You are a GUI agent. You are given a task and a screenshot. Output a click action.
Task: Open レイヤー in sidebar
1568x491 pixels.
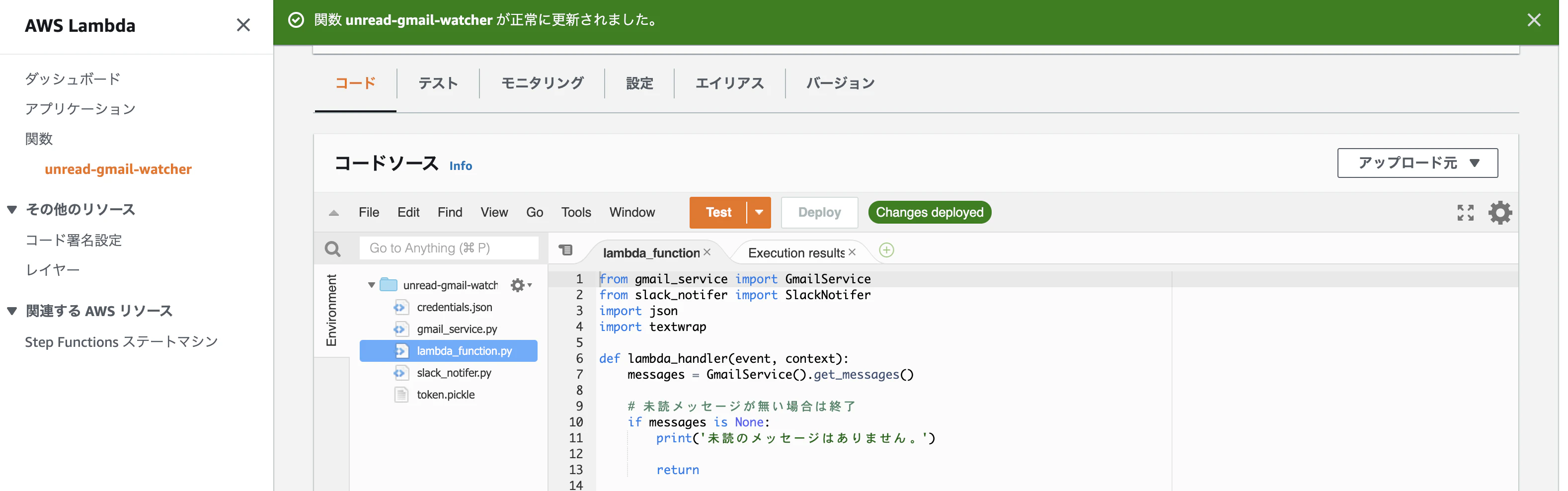(52, 270)
